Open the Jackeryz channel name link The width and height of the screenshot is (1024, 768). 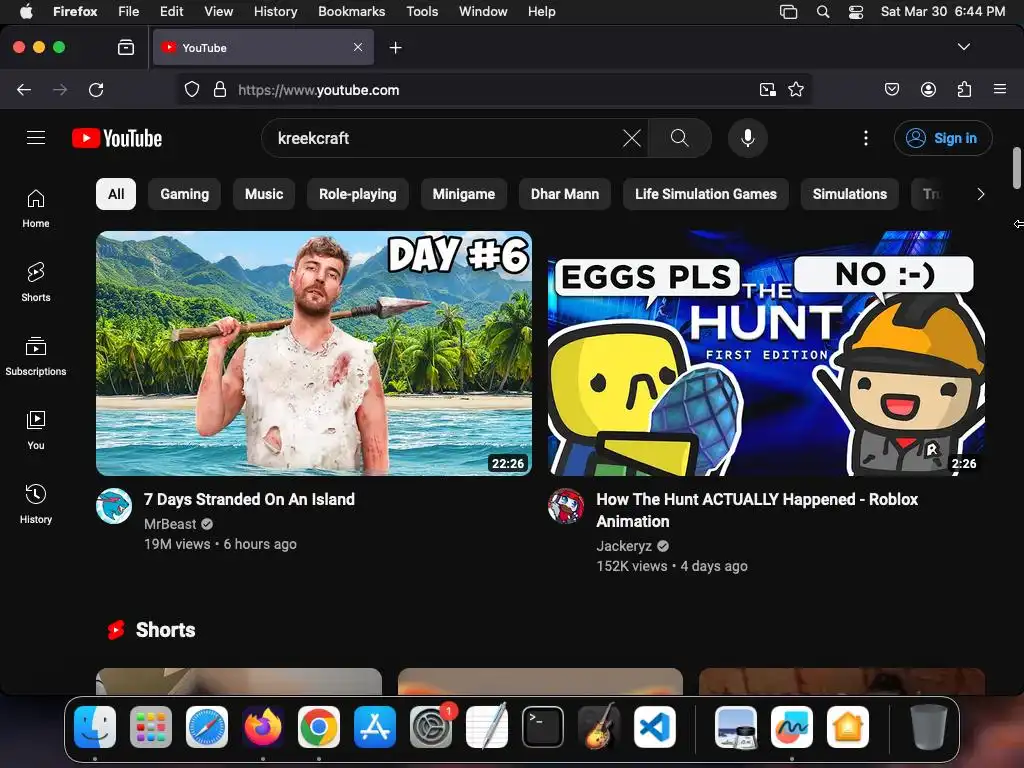pos(624,546)
